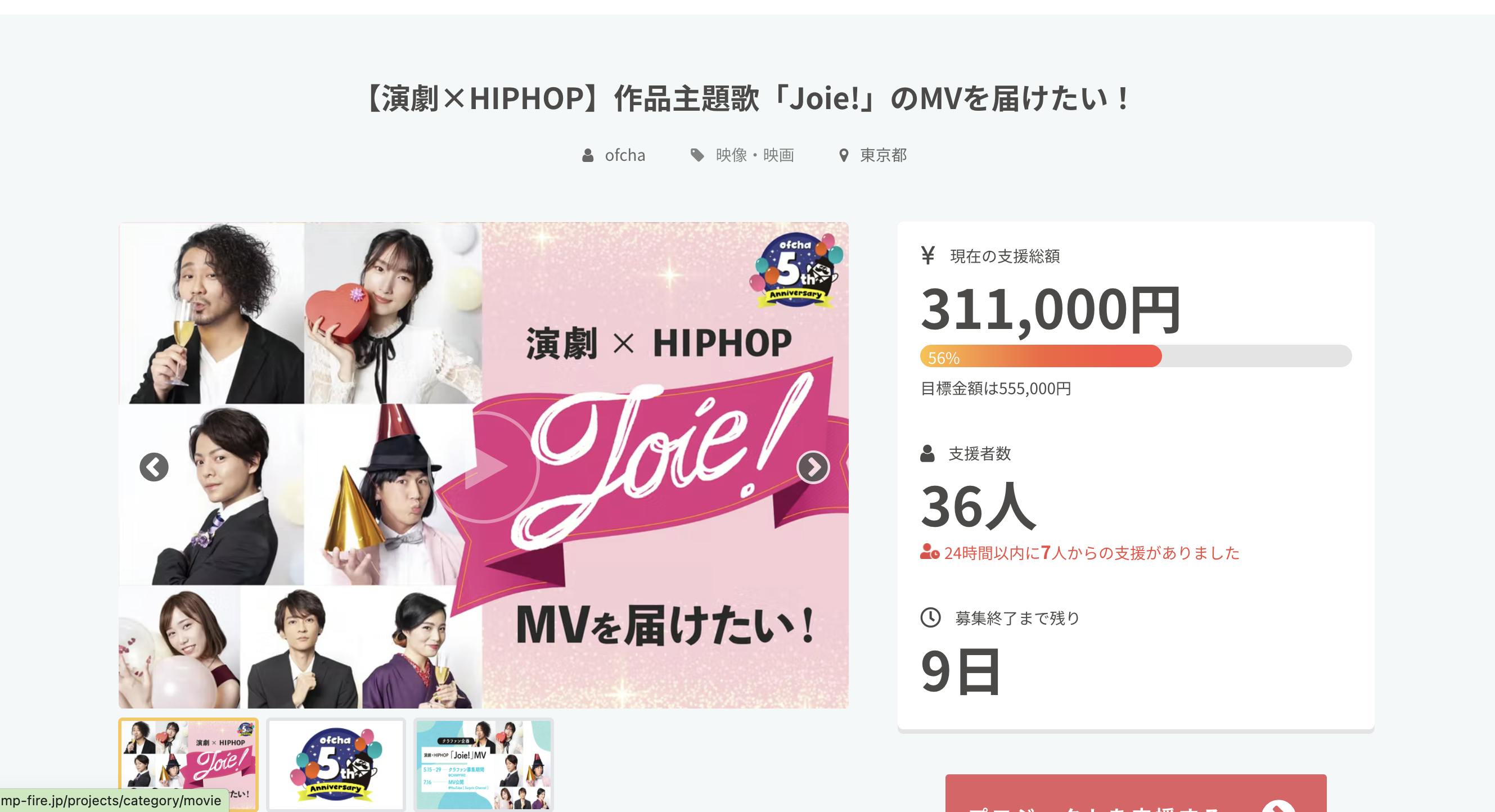Click the tag icon beside 映像・映画

coord(697,155)
